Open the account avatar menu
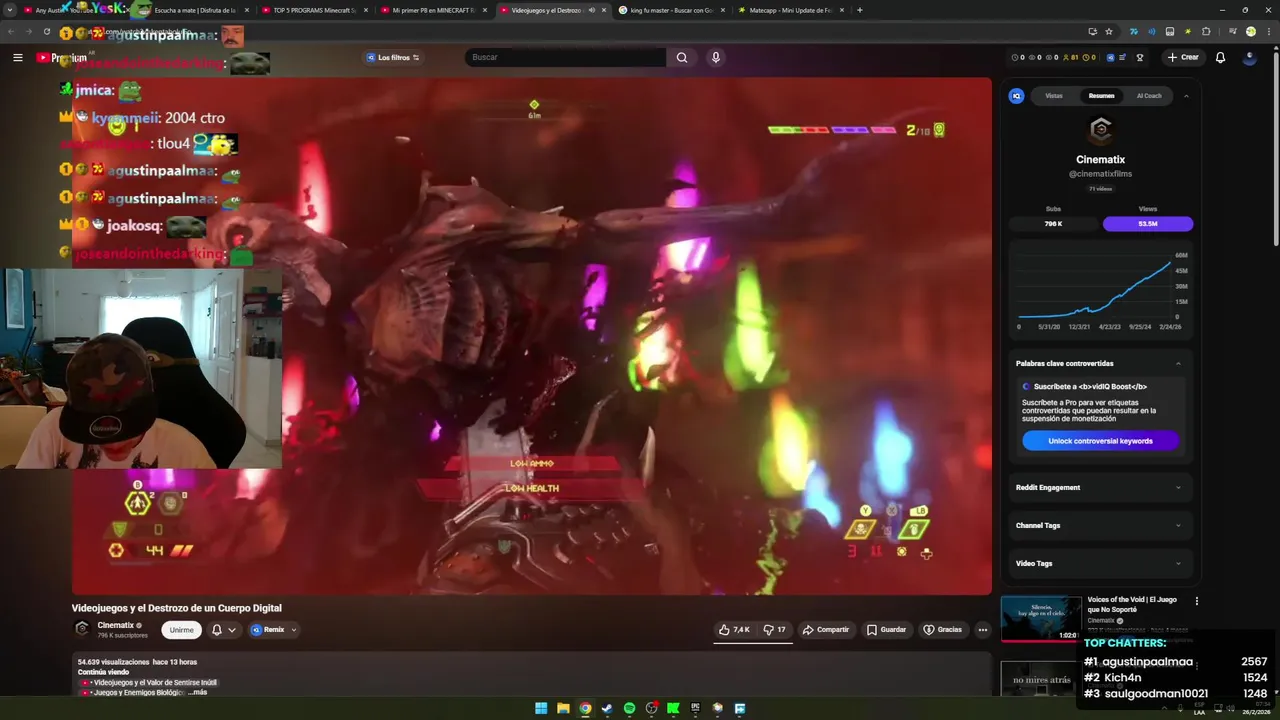The image size is (1280, 720). coord(1249,57)
